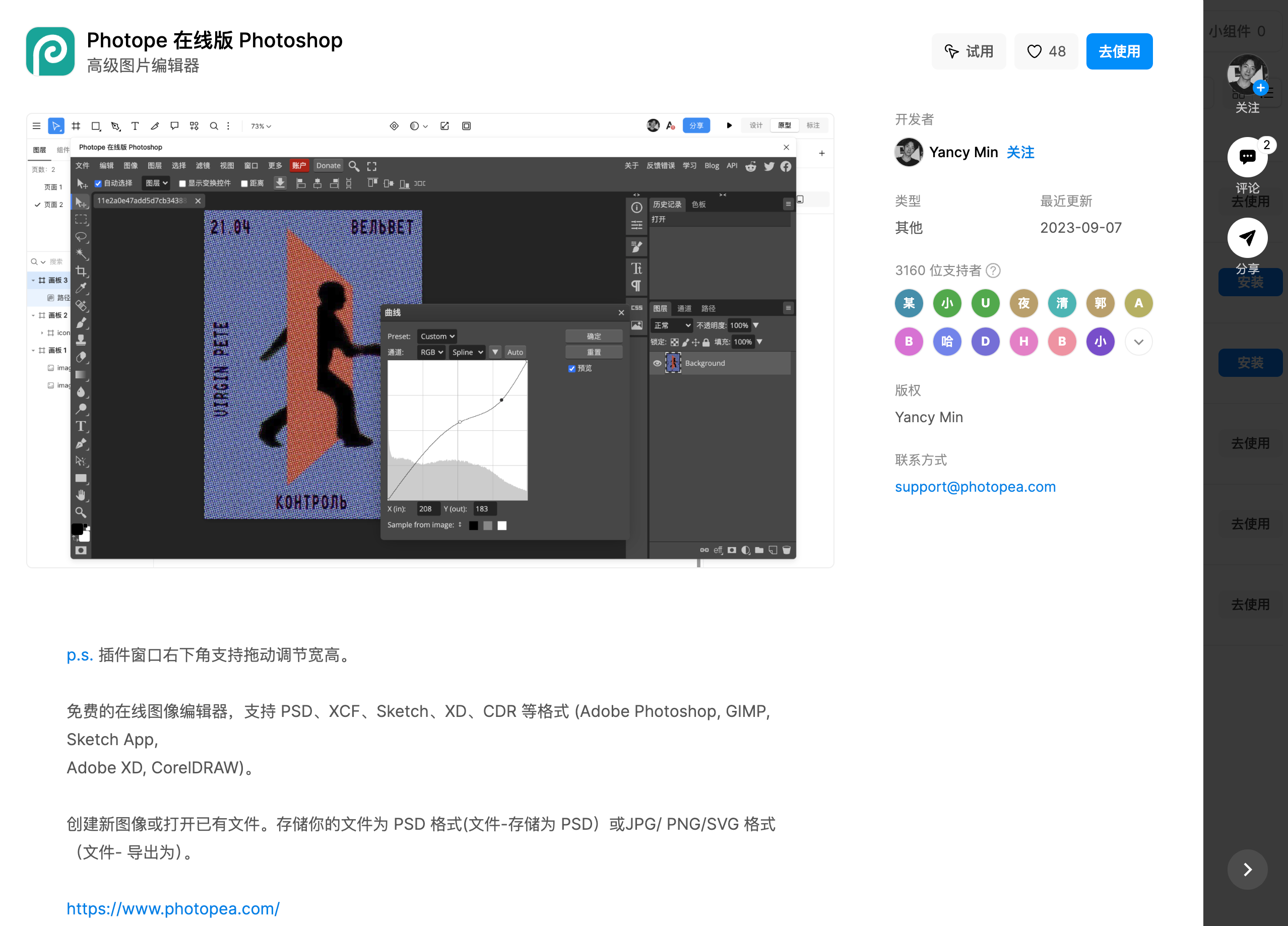Collapse the 画板 3 tree item
This screenshot has width=1288, height=926.
point(33,281)
